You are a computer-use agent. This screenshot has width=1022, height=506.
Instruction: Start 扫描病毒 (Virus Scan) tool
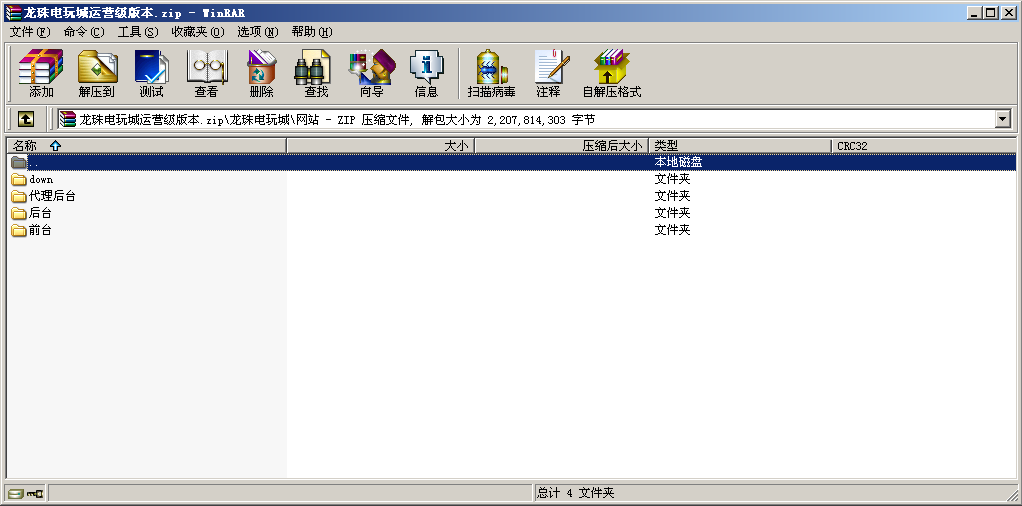point(491,74)
